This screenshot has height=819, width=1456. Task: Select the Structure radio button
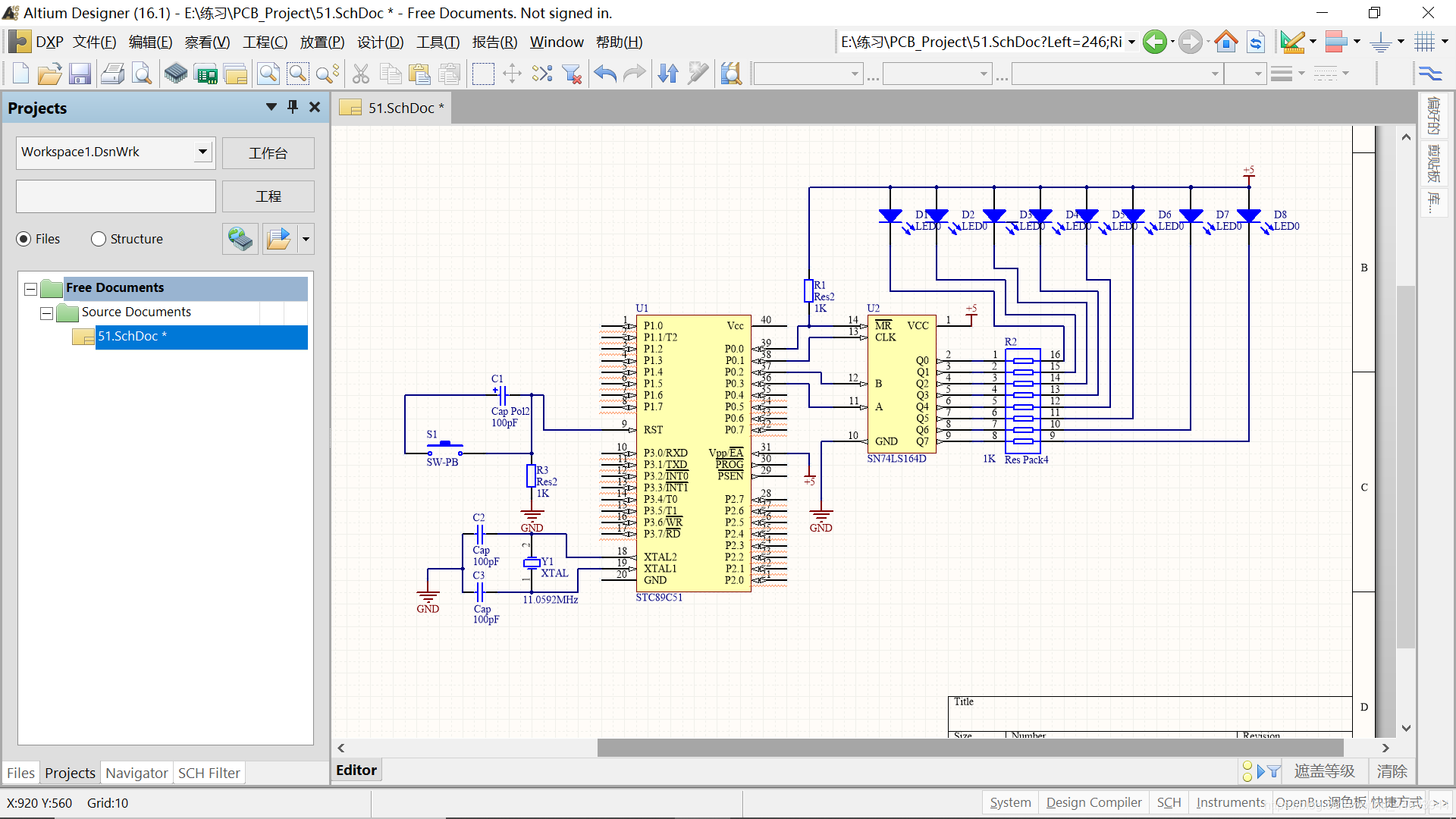pos(99,239)
